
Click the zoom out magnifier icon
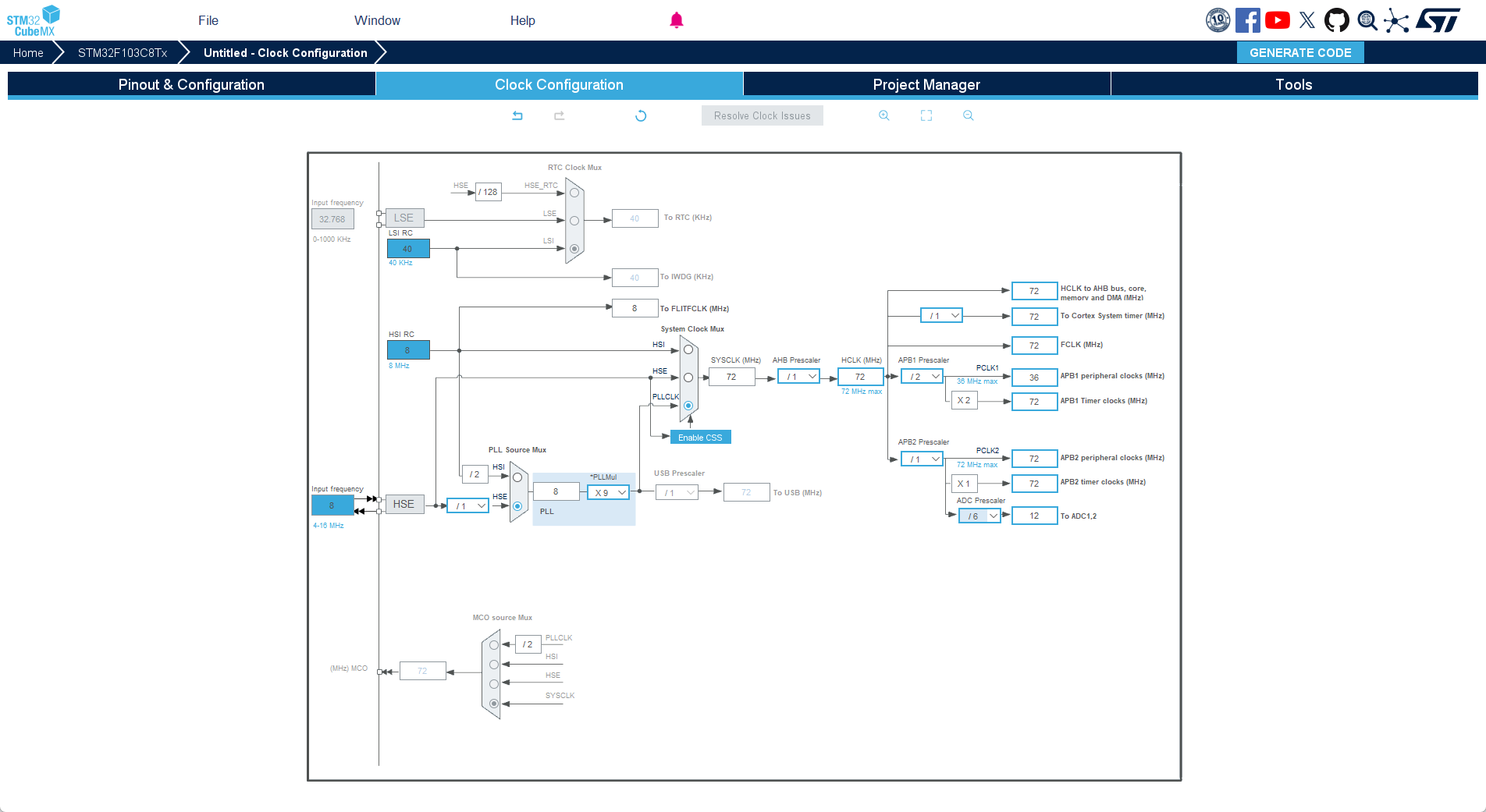point(969,115)
